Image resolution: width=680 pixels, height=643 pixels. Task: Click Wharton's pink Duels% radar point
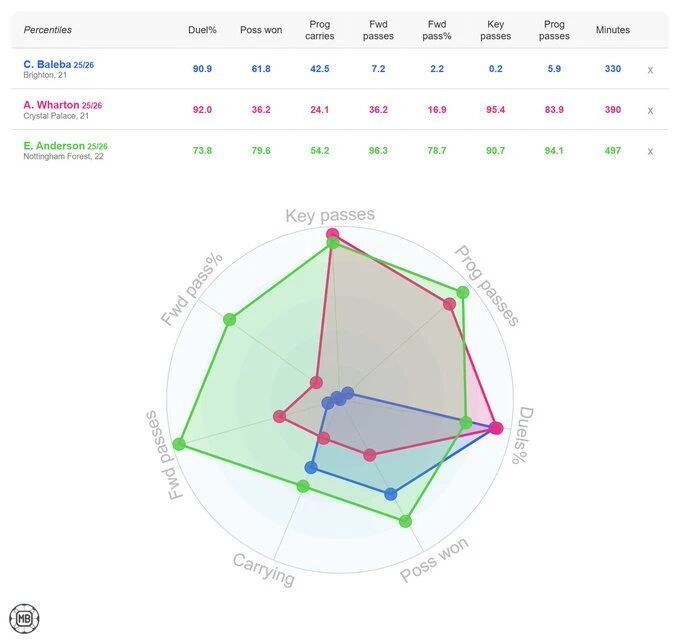[496, 428]
